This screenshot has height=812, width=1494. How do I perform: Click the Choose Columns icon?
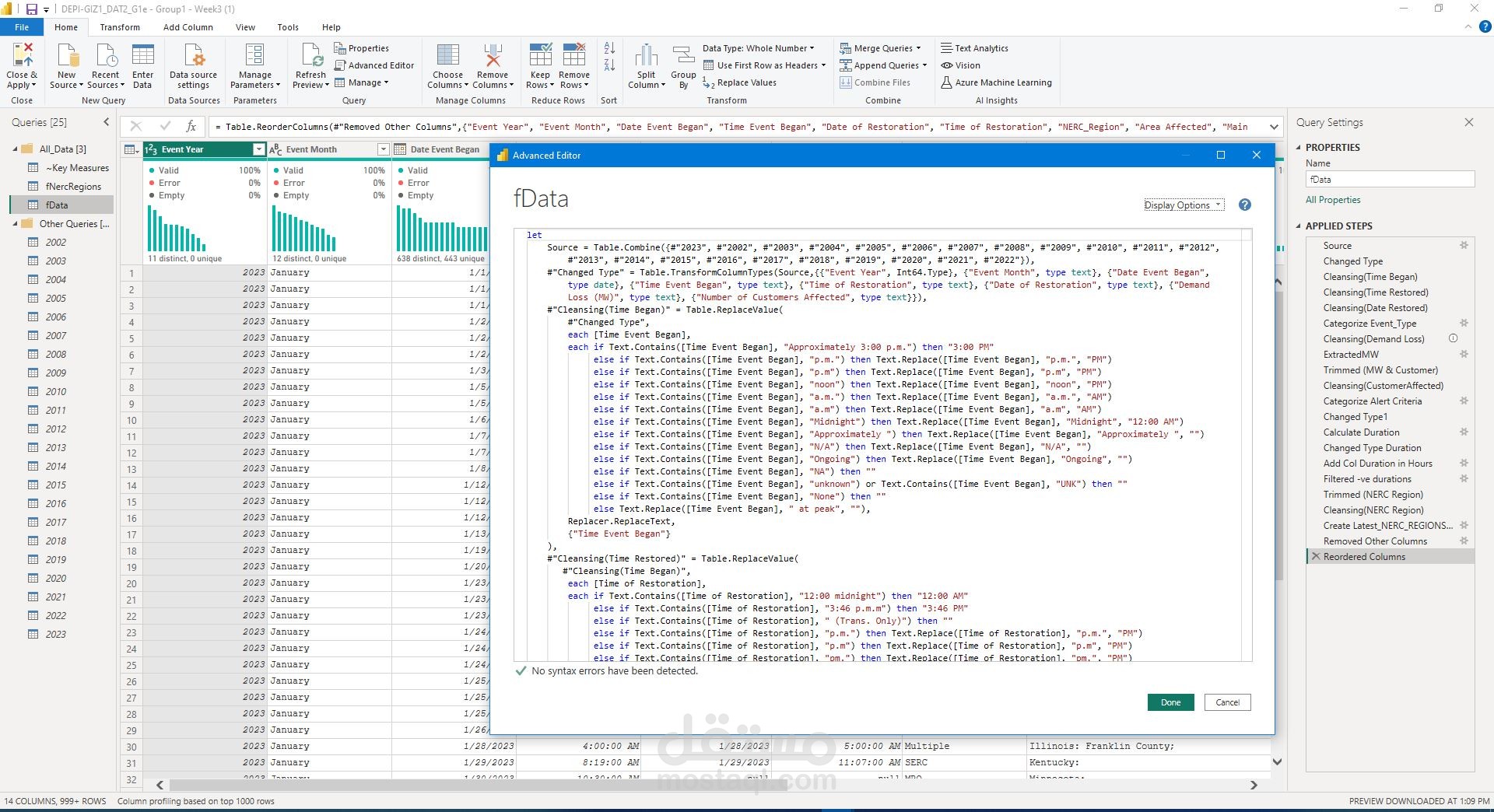click(x=447, y=56)
